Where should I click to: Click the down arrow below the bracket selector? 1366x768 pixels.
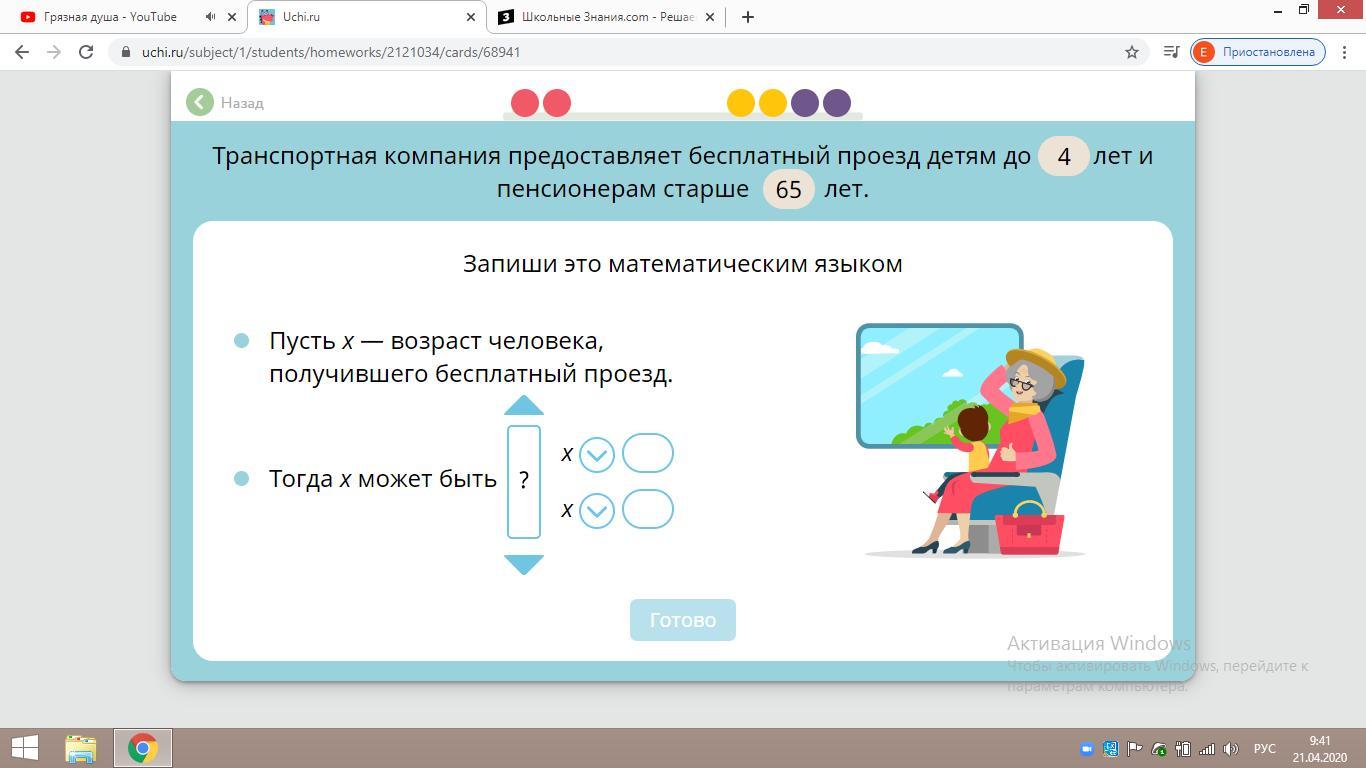(x=524, y=565)
